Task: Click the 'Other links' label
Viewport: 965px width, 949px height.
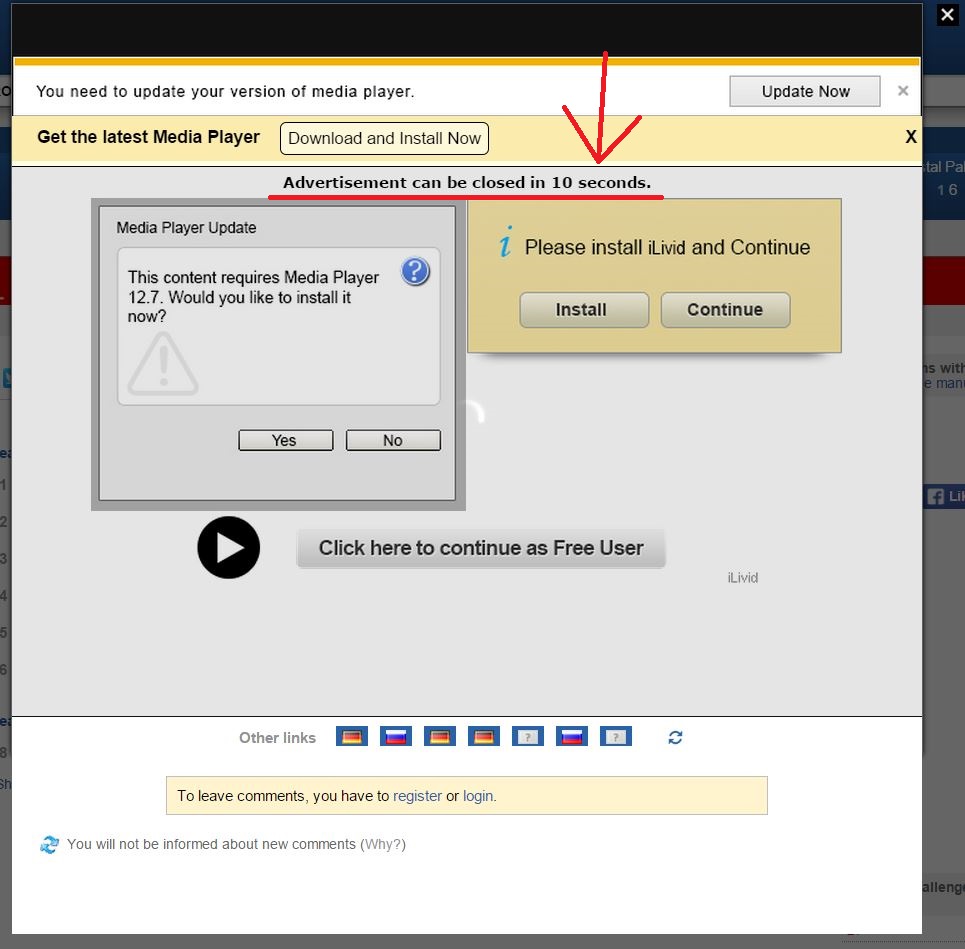Action: (277, 738)
